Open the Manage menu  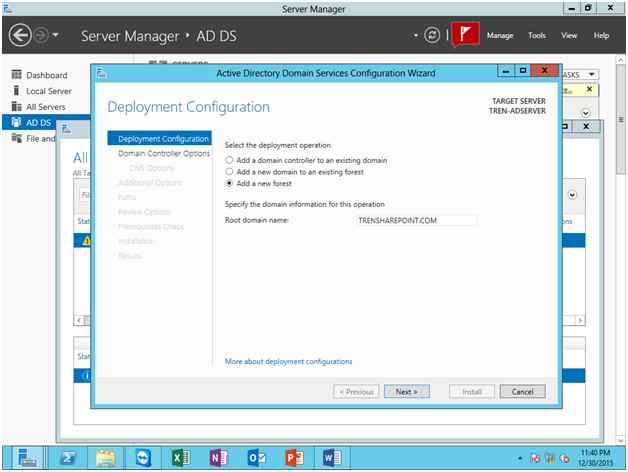pyautogui.click(x=500, y=36)
